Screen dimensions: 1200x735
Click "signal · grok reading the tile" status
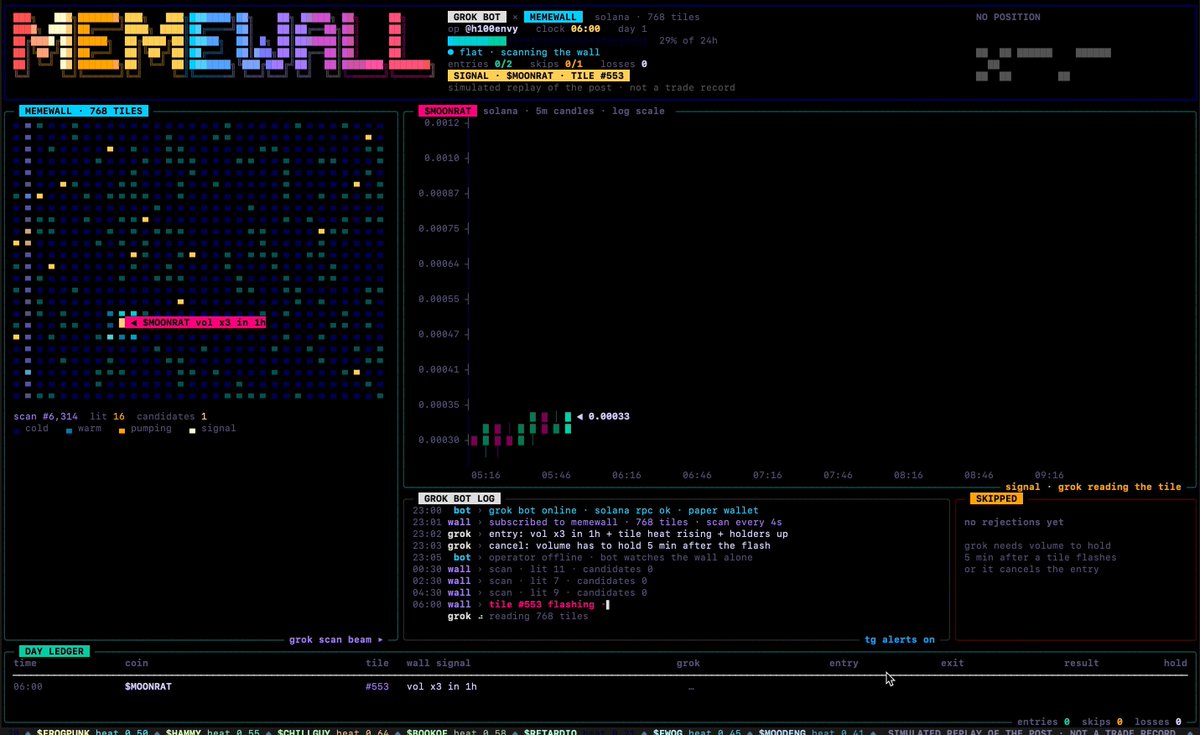[1093, 487]
